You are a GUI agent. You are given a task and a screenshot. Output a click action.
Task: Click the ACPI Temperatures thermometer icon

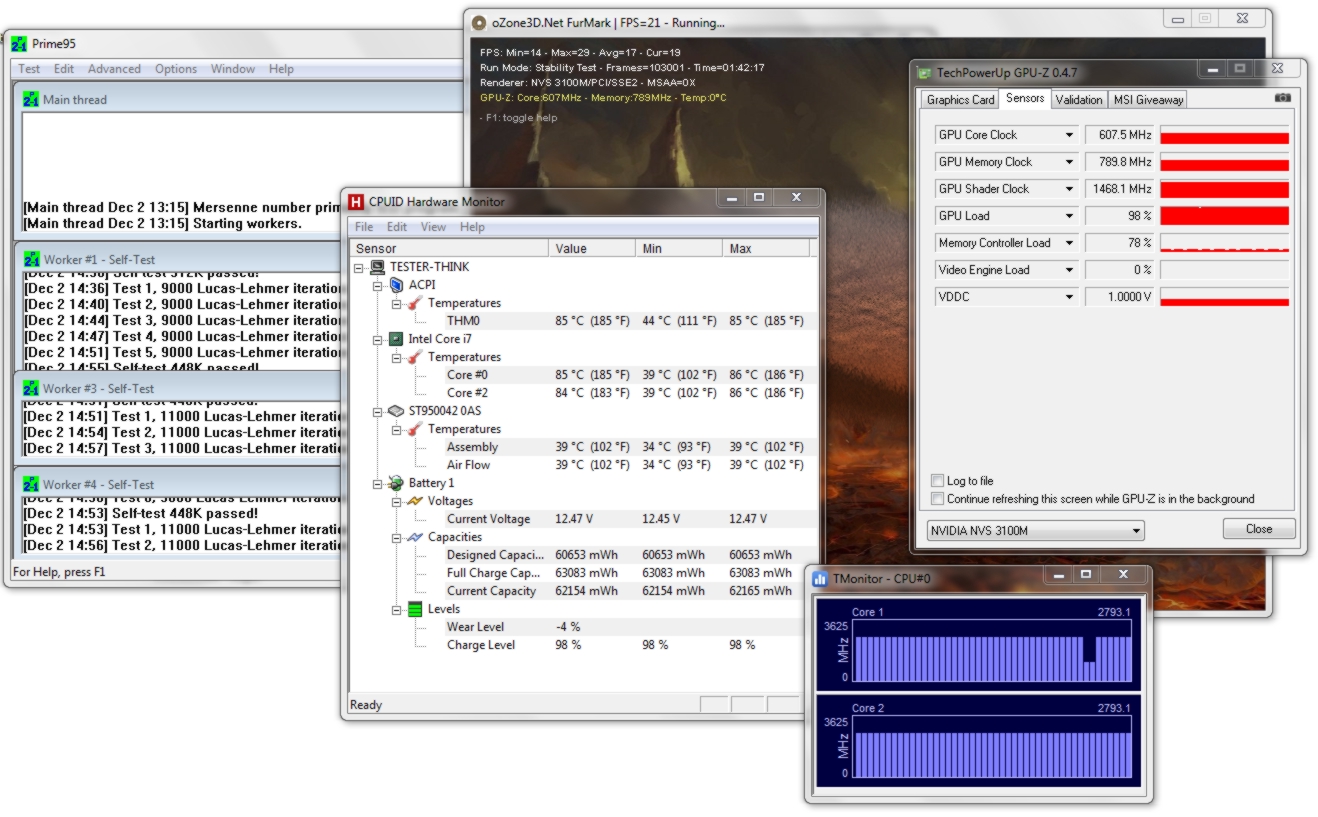point(415,303)
